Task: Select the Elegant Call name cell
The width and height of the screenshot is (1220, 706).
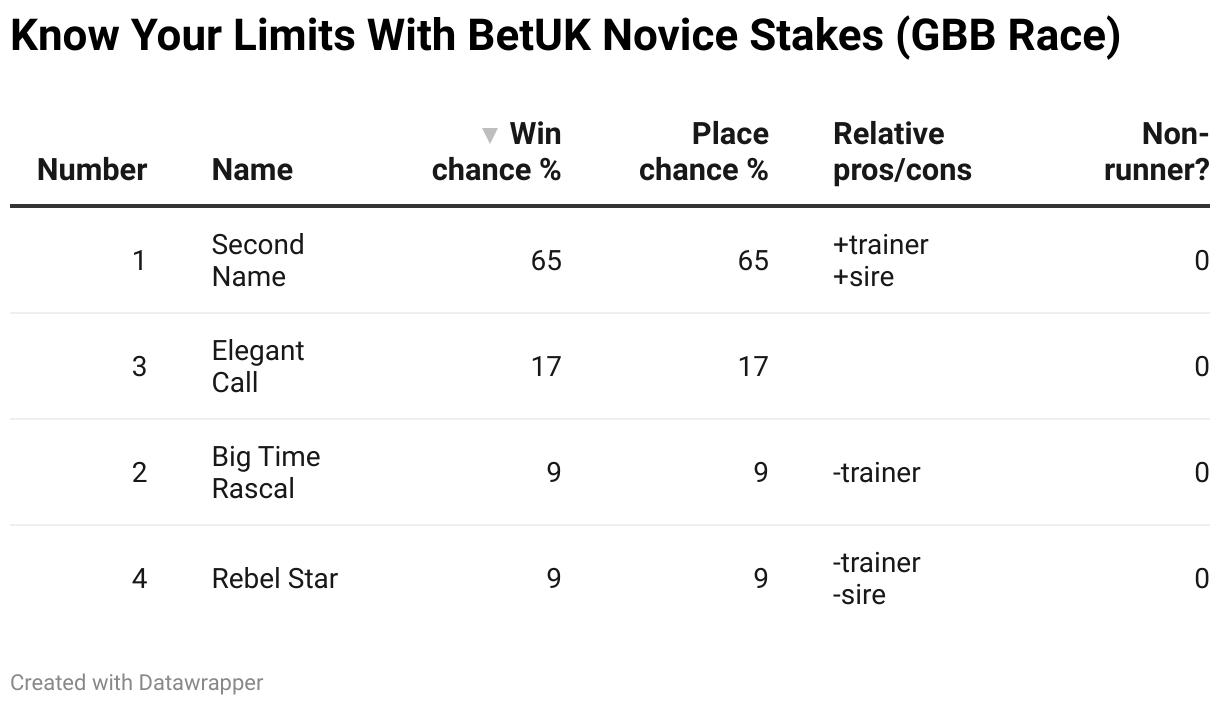Action: click(257, 366)
